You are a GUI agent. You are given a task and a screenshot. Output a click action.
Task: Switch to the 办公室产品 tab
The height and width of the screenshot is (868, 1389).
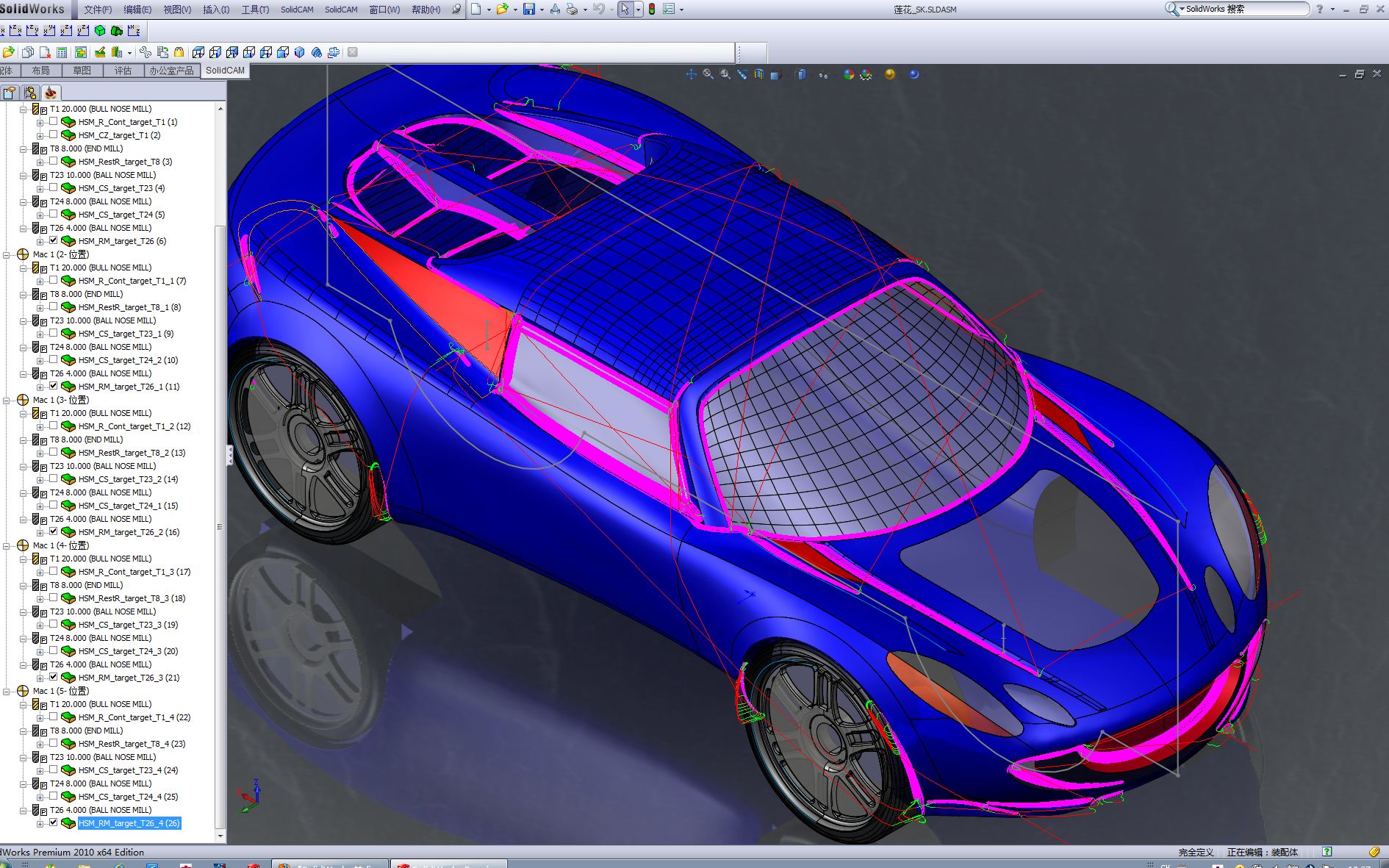coord(171,71)
